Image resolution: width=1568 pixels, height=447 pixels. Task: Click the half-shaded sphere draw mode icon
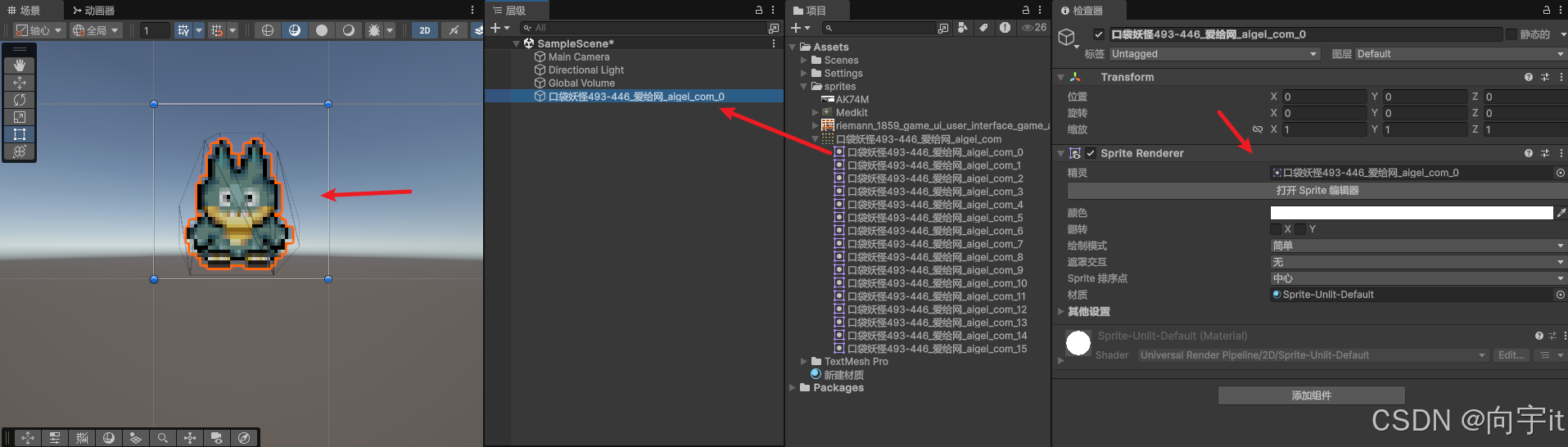click(349, 30)
